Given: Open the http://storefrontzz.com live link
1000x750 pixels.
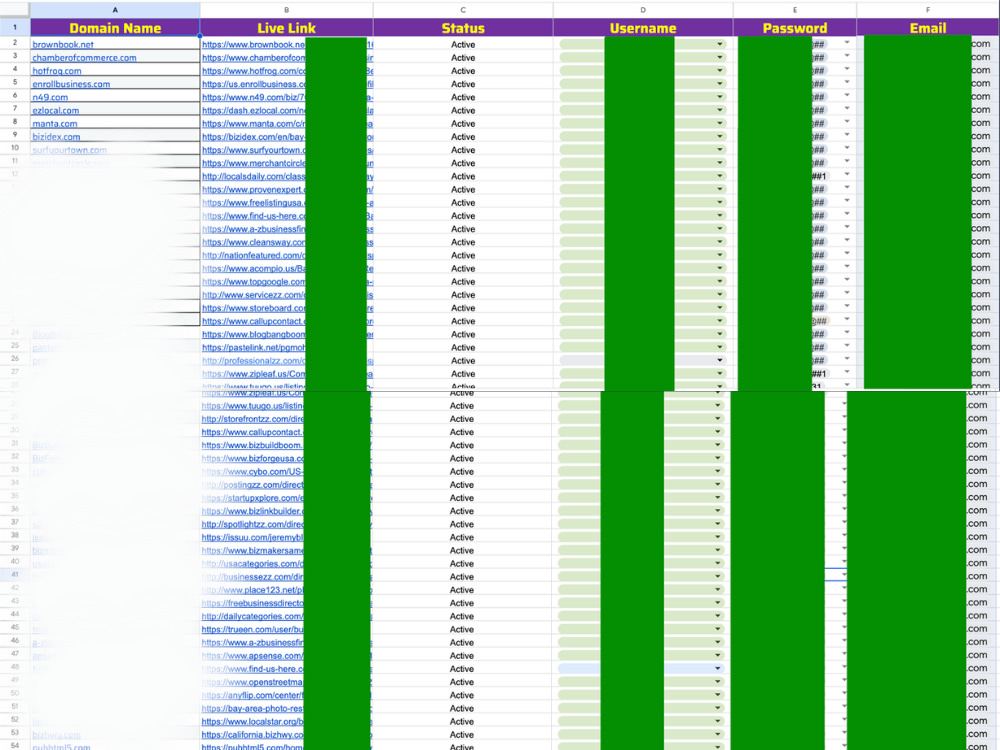Looking at the screenshot, I should point(253,419).
